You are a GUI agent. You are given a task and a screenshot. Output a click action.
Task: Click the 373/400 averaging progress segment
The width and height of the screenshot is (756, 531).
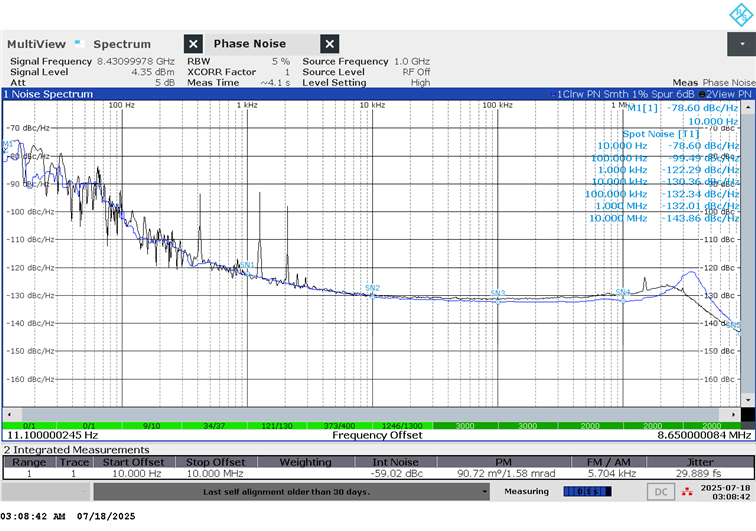point(339,426)
